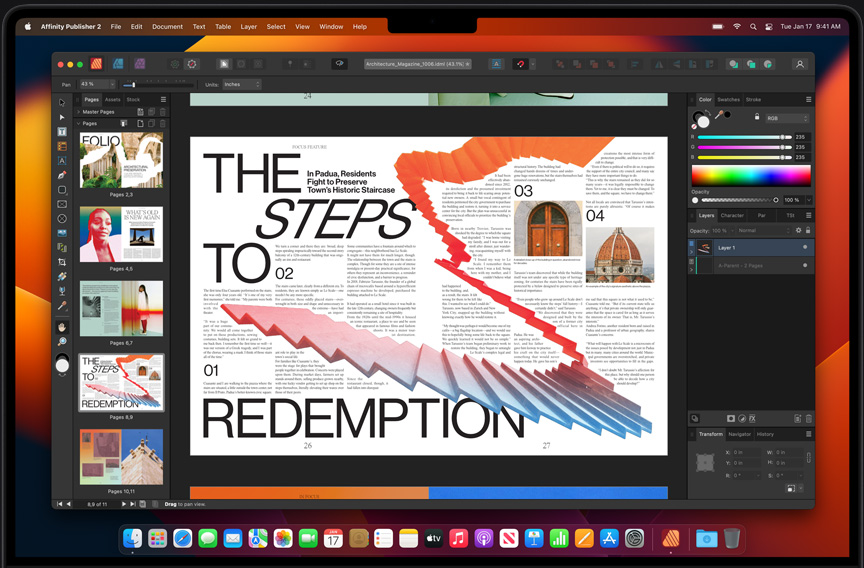Open the Layer menu
The height and width of the screenshot is (568, 864).
[x=248, y=26]
